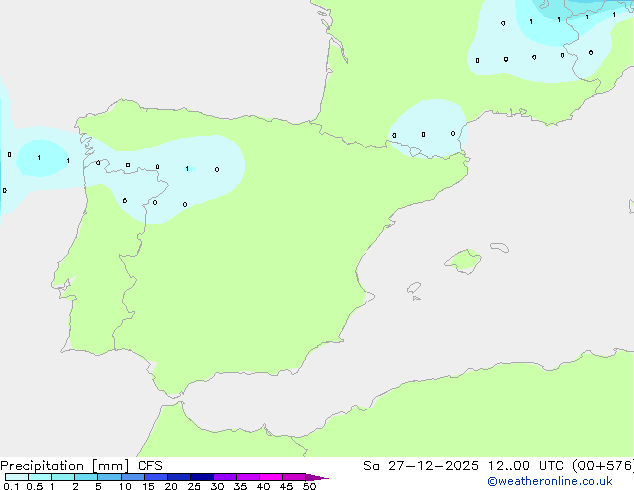Image resolution: width=634 pixels, height=490 pixels.
Task: Select the 15–20 mm legend color swatch
Action: click(x=156, y=477)
